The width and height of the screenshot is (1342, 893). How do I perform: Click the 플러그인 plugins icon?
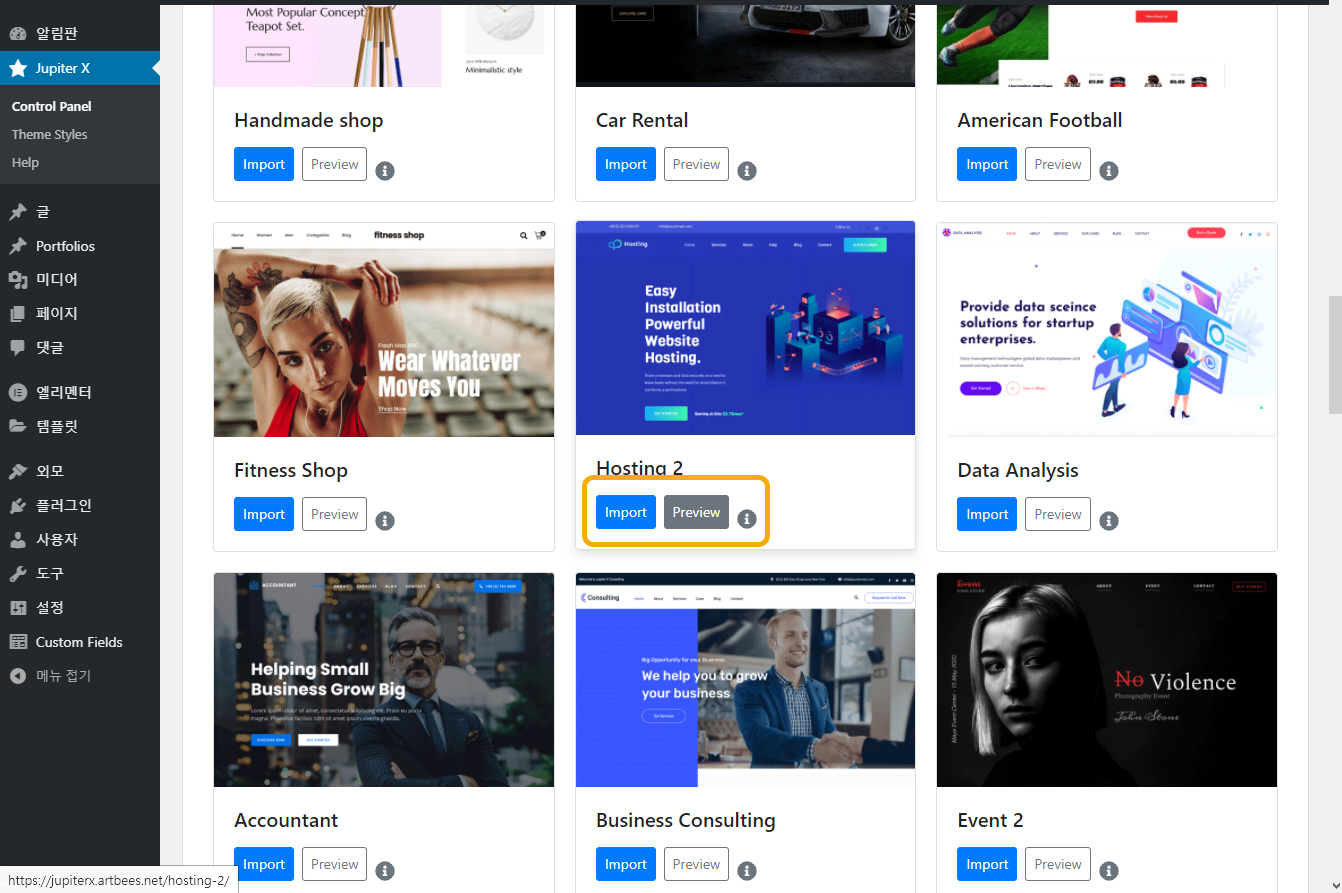[x=18, y=505]
